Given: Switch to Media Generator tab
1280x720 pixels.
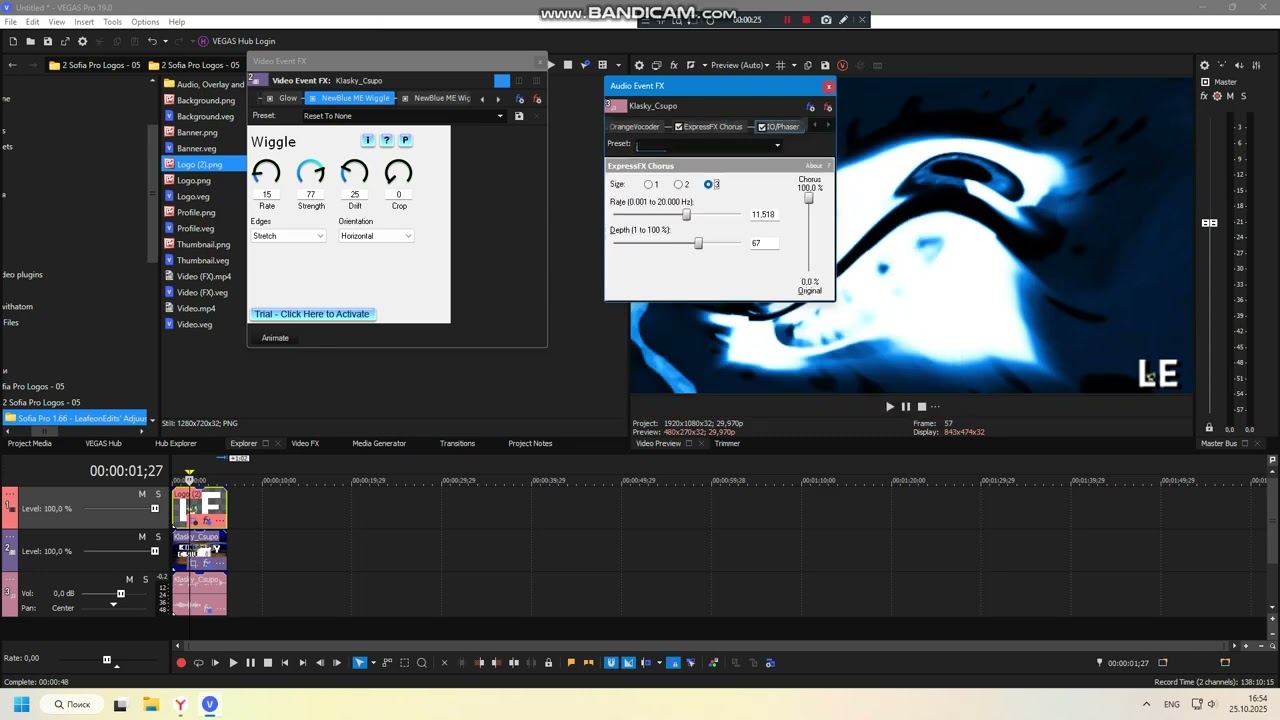Looking at the screenshot, I should [379, 443].
